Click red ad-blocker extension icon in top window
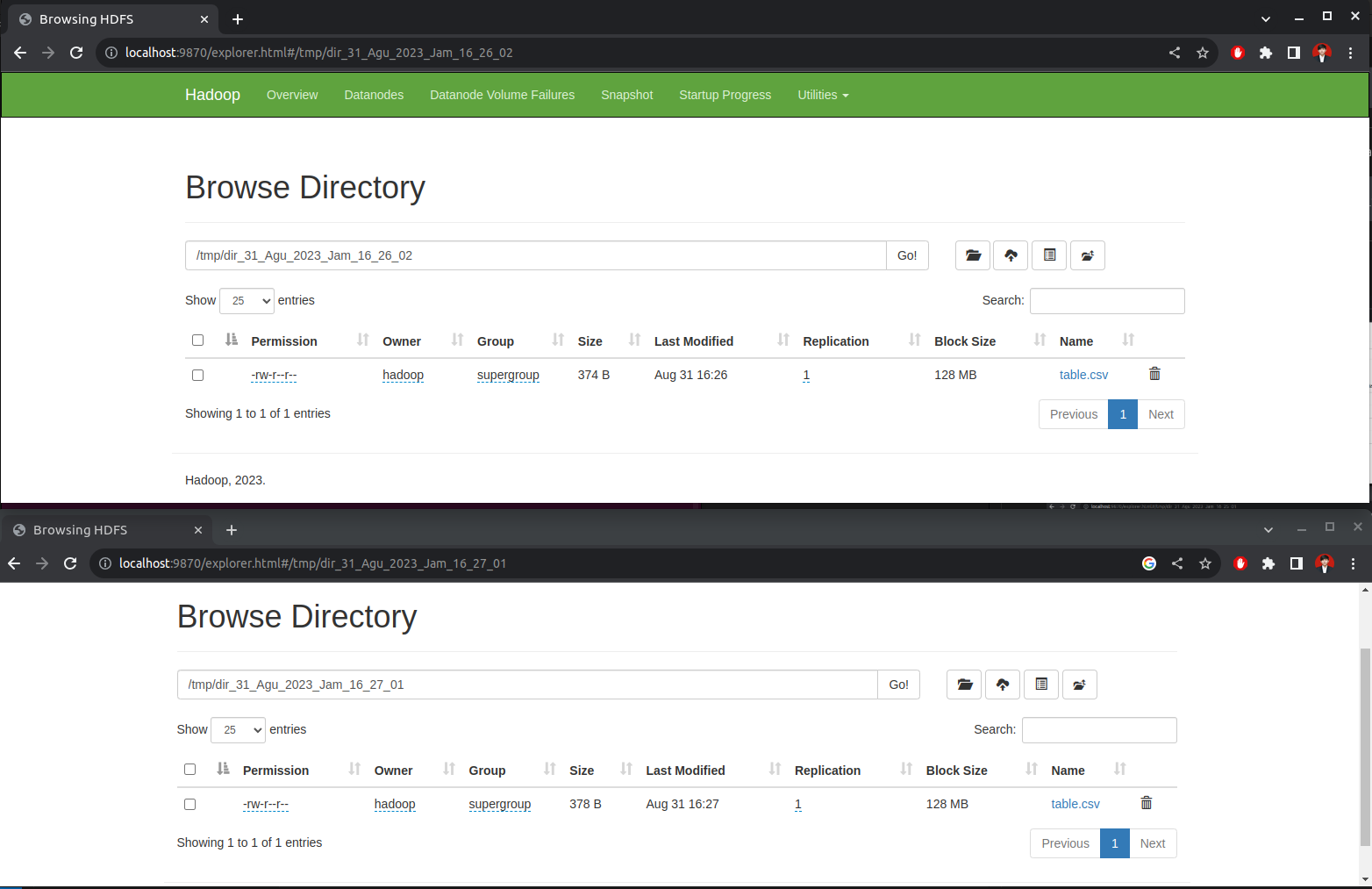 pyautogui.click(x=1238, y=53)
